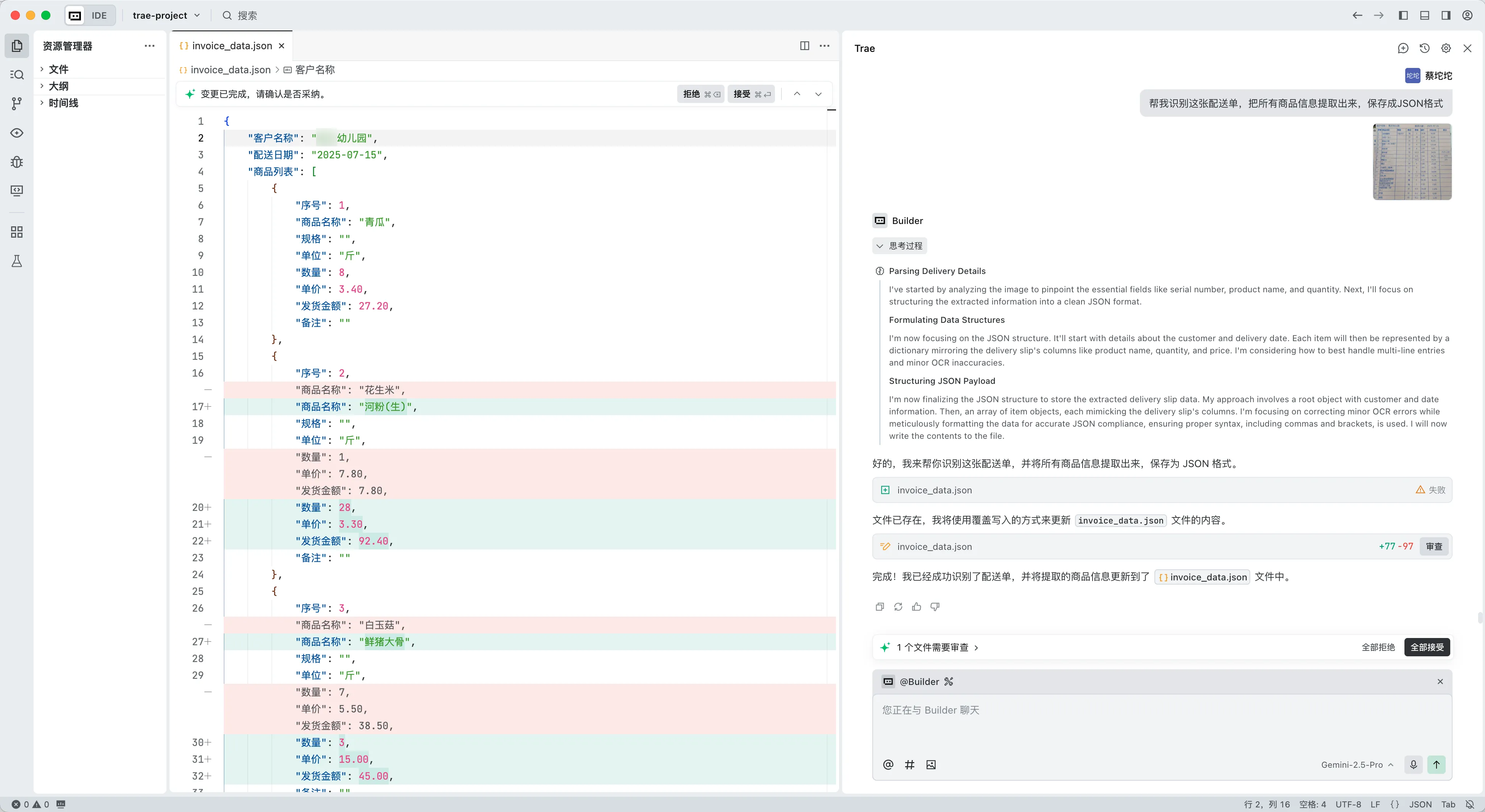Toggle the bottom panel layout button
This screenshot has width=1485, height=812.
[1424, 16]
